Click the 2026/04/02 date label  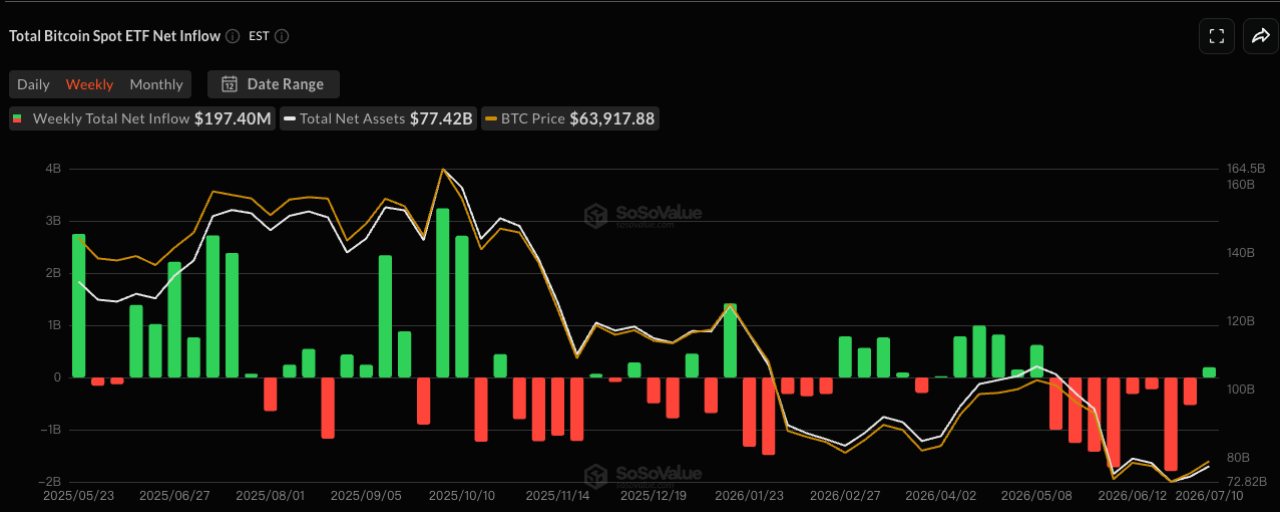tap(940, 495)
